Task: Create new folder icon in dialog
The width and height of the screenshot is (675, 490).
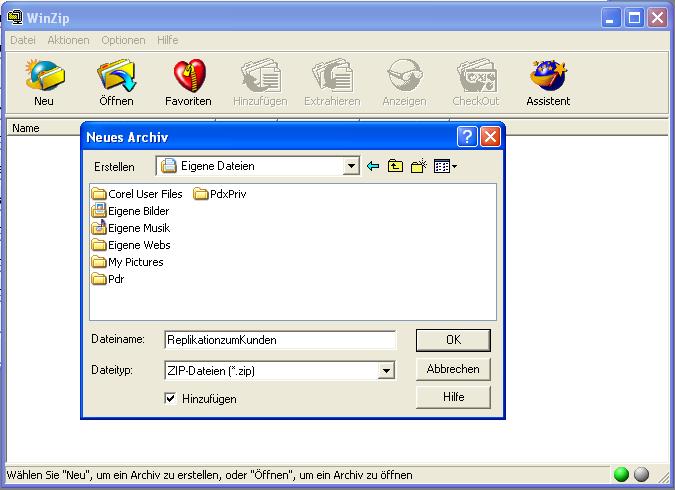Action: [x=419, y=166]
